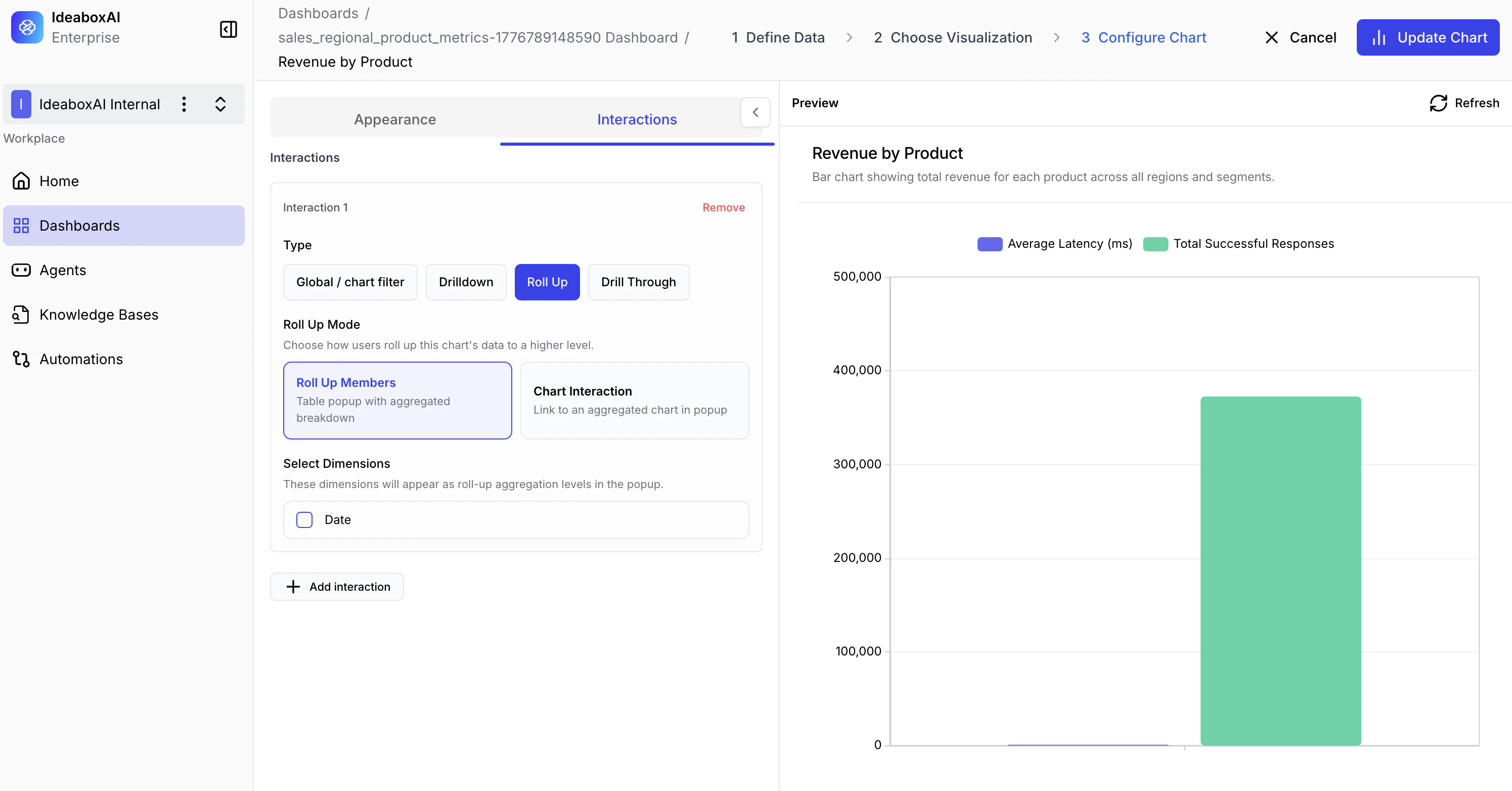Click the IdeaboxAI Internal workspace avatar
This screenshot has height=791, width=1512.
21,104
